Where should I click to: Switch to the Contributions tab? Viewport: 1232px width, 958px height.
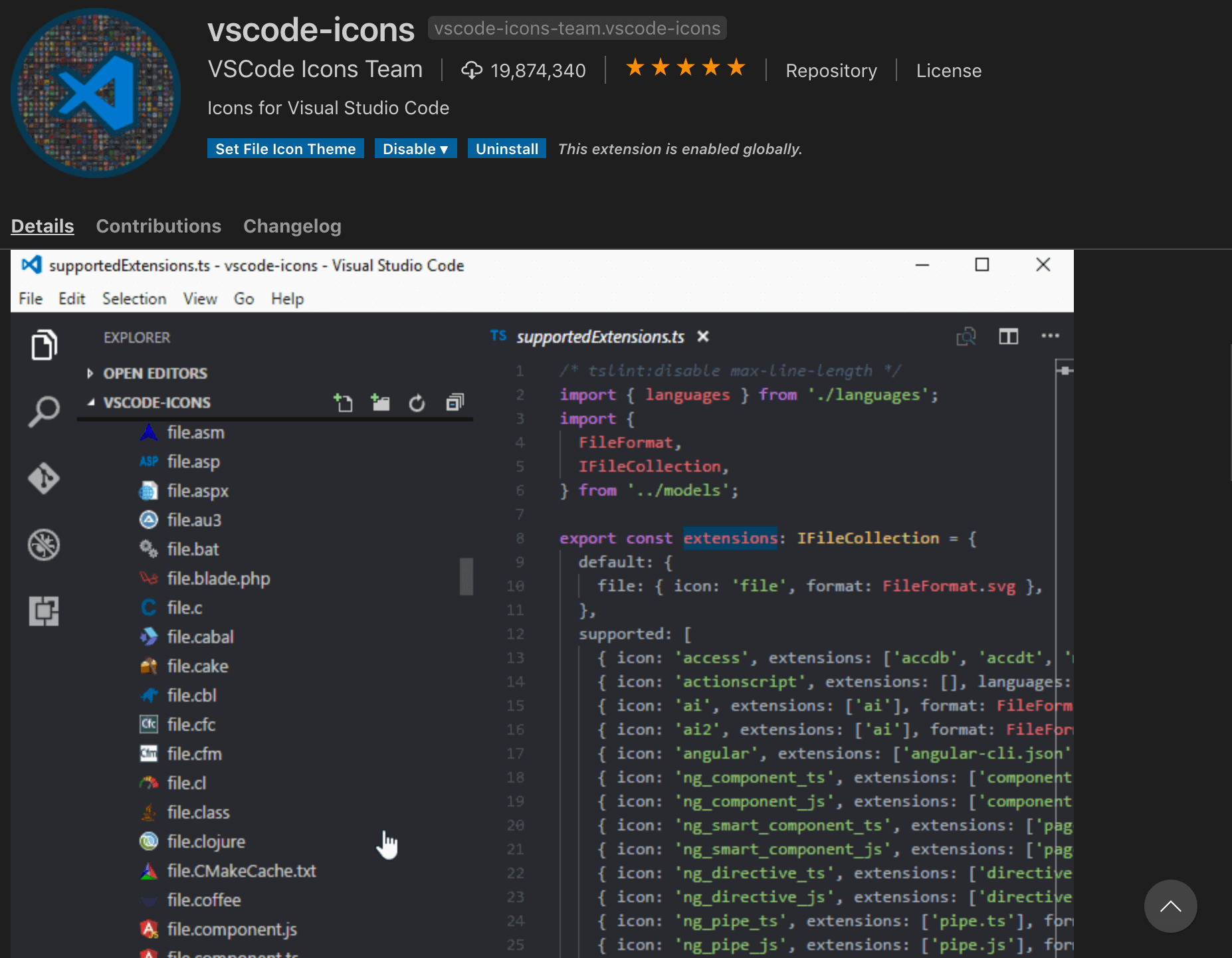(x=158, y=226)
